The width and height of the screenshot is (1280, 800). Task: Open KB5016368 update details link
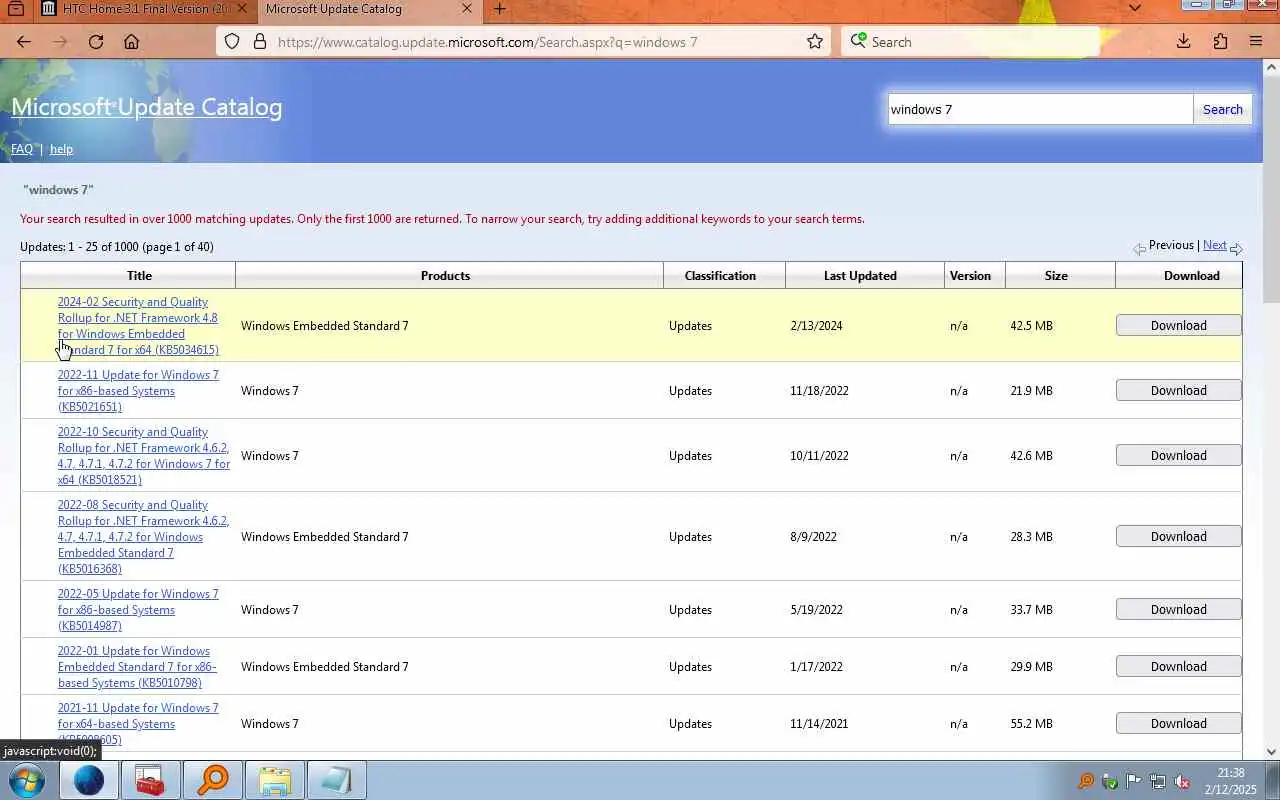click(x=143, y=537)
